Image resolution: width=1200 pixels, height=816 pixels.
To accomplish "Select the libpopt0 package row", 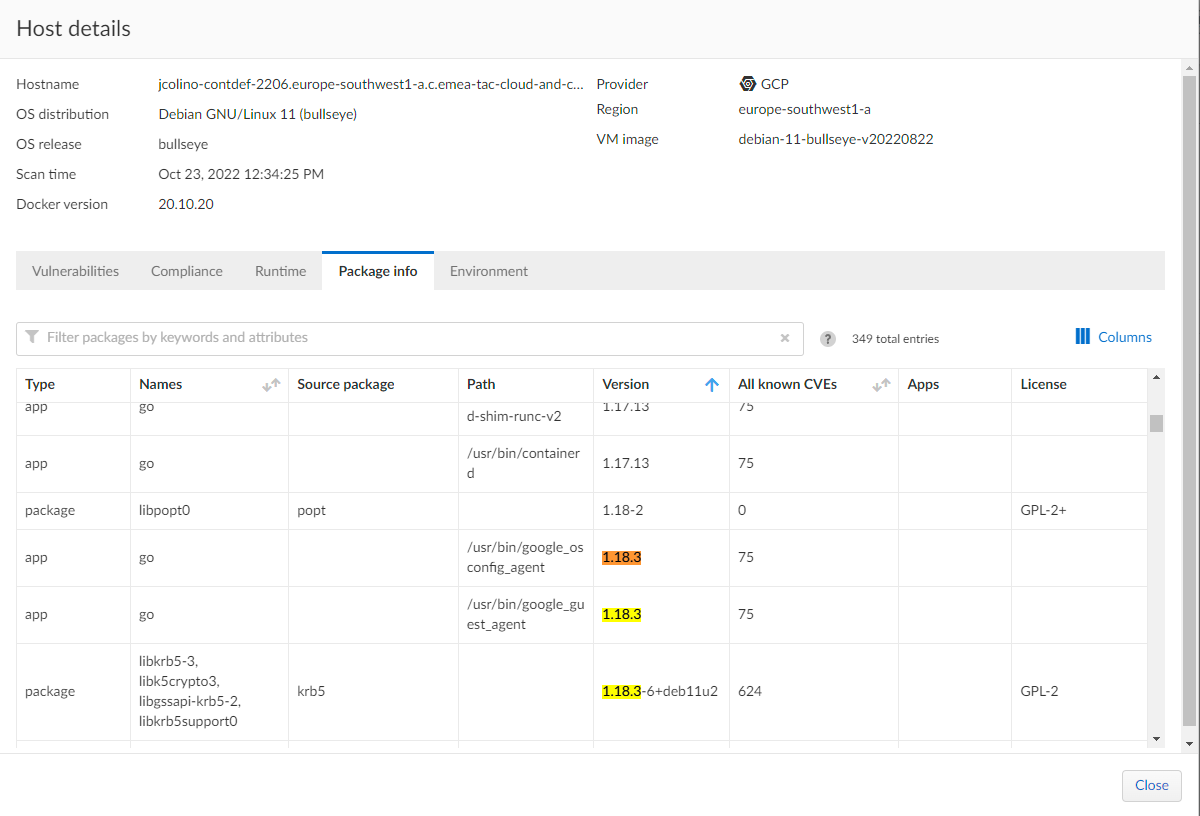I will [165, 510].
